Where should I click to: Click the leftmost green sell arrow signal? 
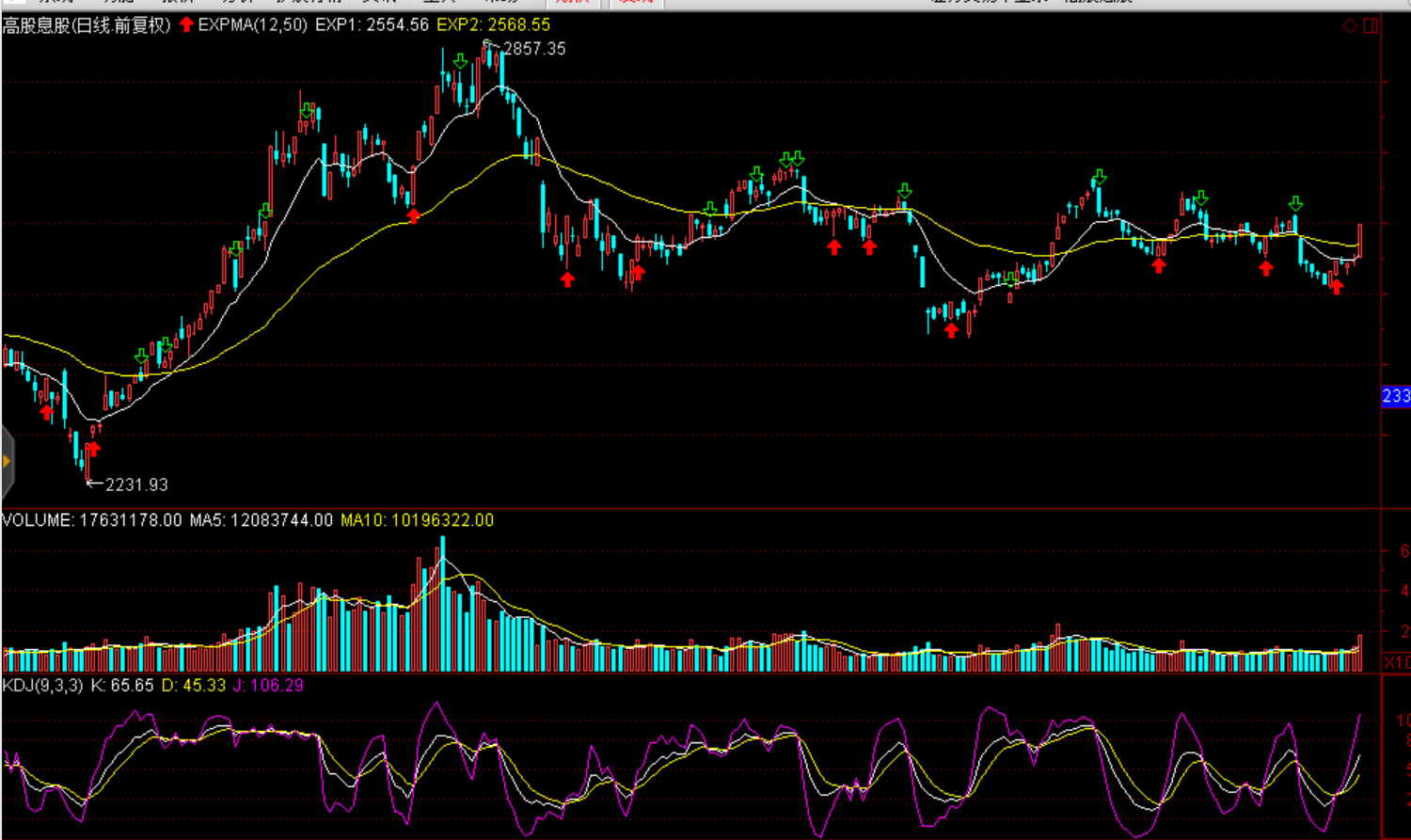pyautogui.click(x=141, y=356)
